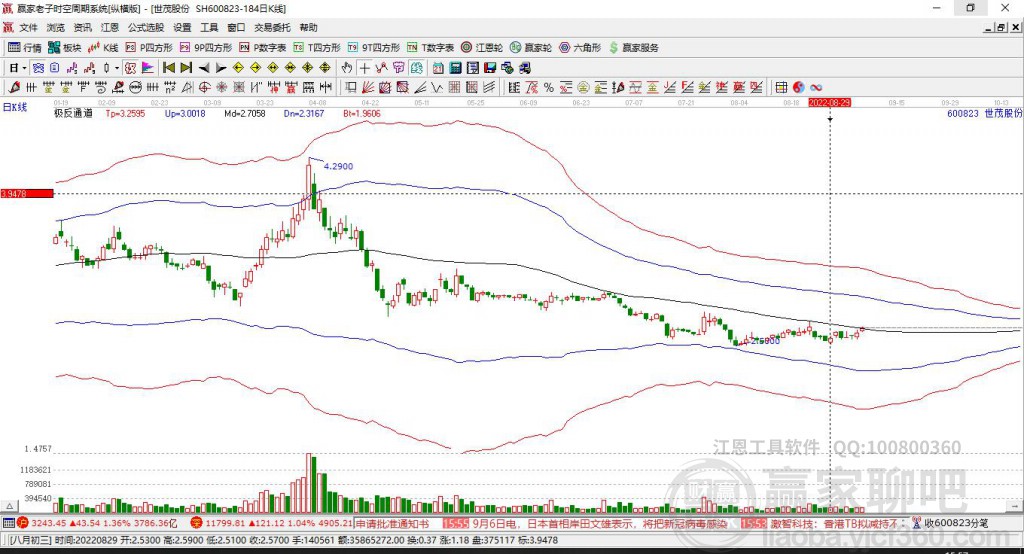Click the scroll-up triangle above status bar
This screenshot has width=1024, height=554.
coord(10,506)
